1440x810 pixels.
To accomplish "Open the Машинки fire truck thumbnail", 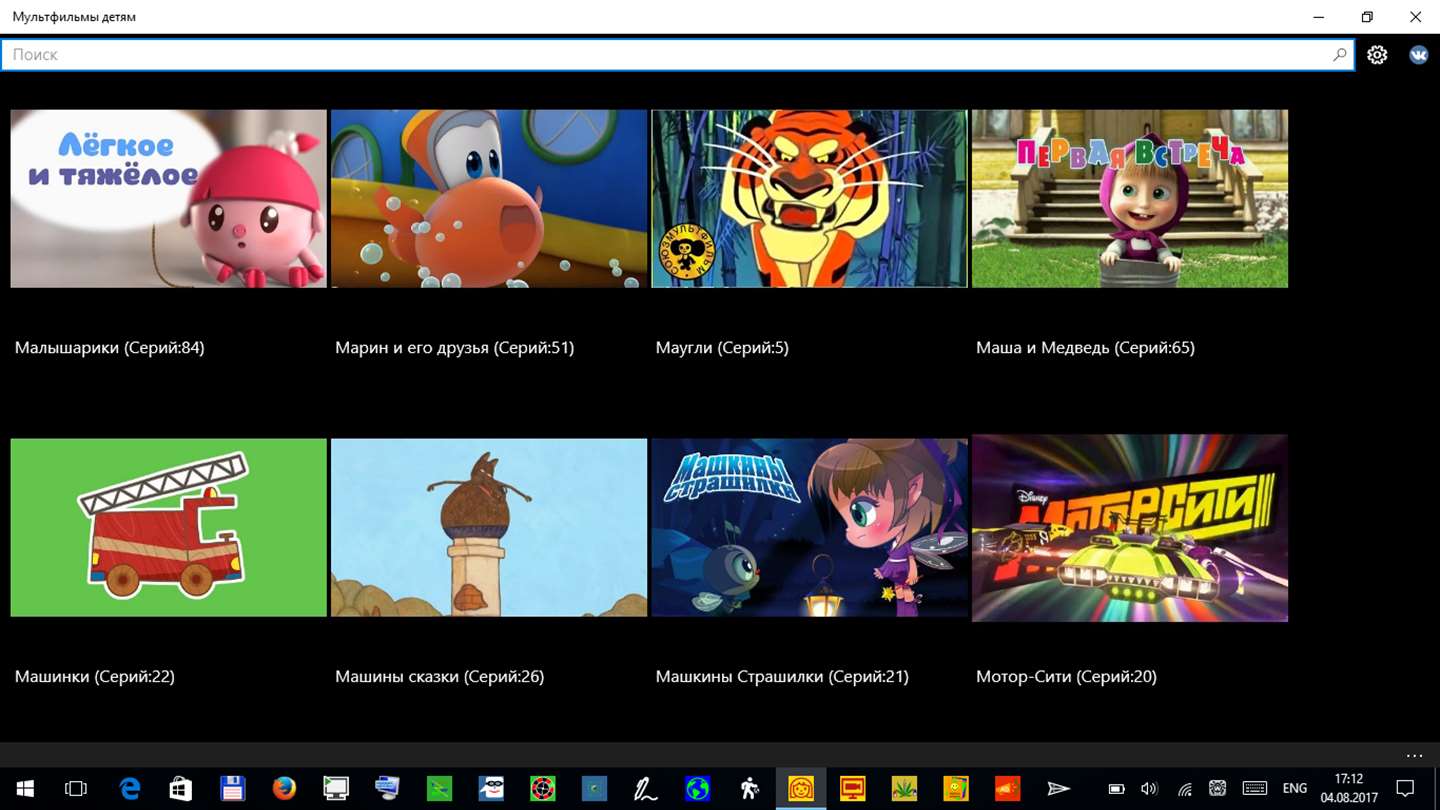I will pyautogui.click(x=168, y=527).
